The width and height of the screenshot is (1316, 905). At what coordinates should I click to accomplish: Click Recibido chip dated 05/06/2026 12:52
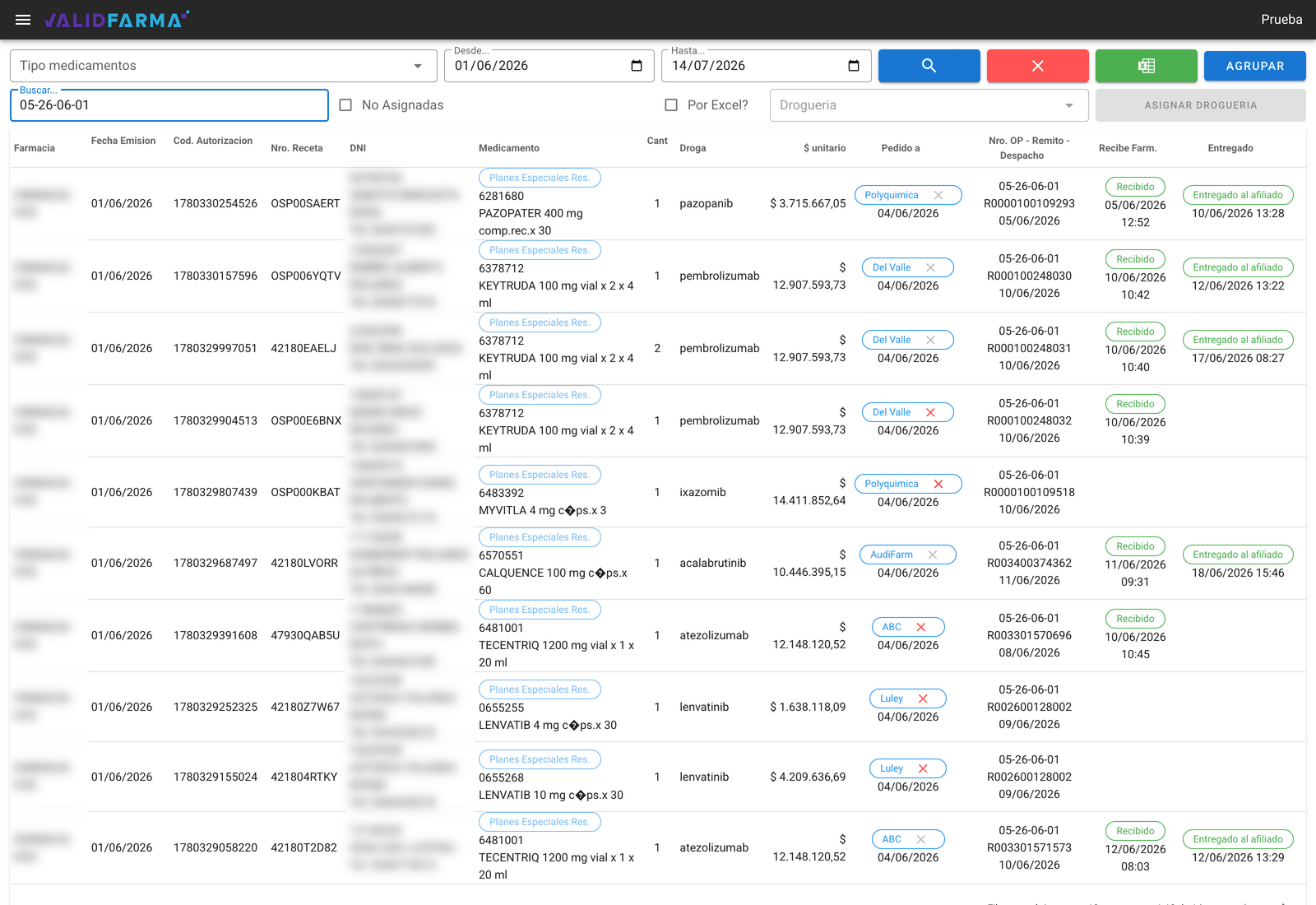coord(1135,187)
